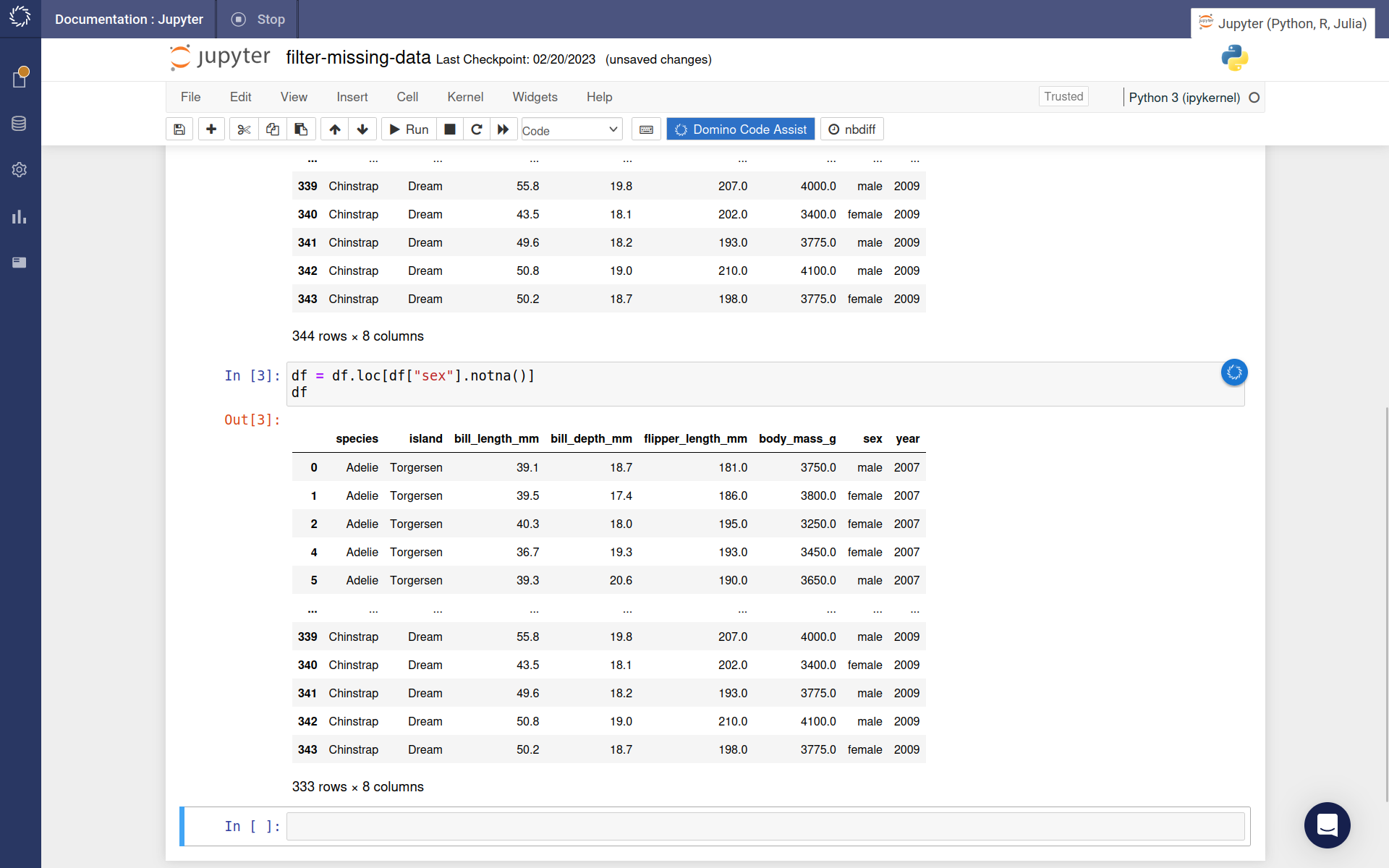Select Jupyter (Python, R, Julia) tab
Screen dimensions: 1389x868
[1282, 23]
